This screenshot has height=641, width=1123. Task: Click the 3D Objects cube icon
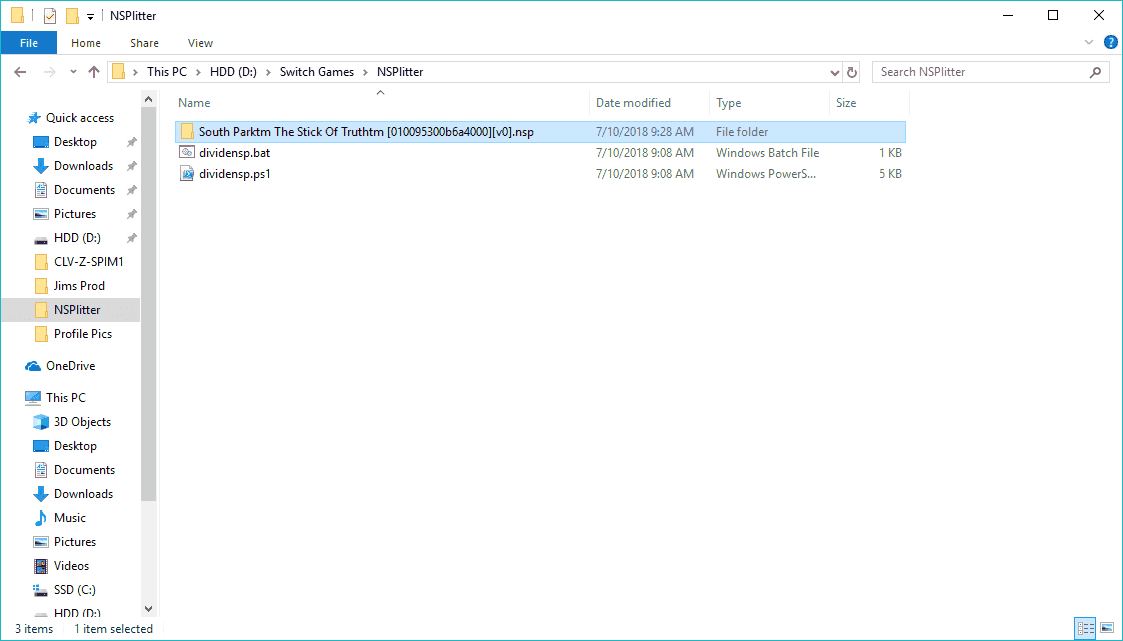[41, 422]
